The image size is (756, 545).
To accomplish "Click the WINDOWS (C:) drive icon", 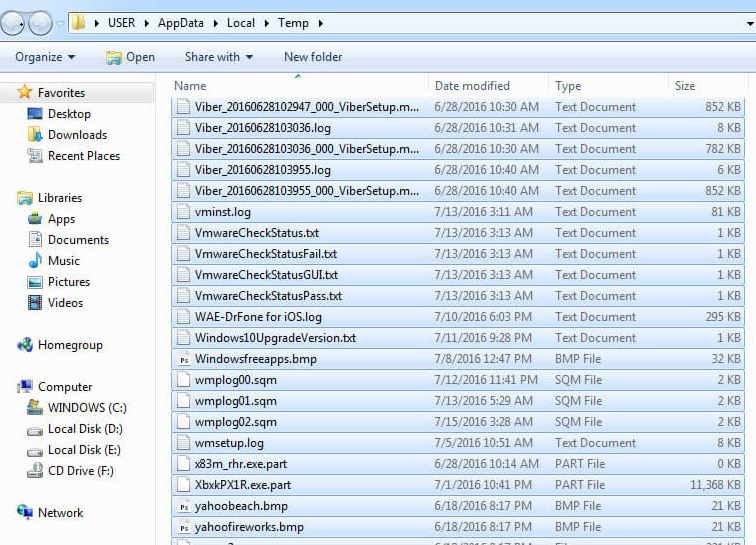I will tap(36, 408).
